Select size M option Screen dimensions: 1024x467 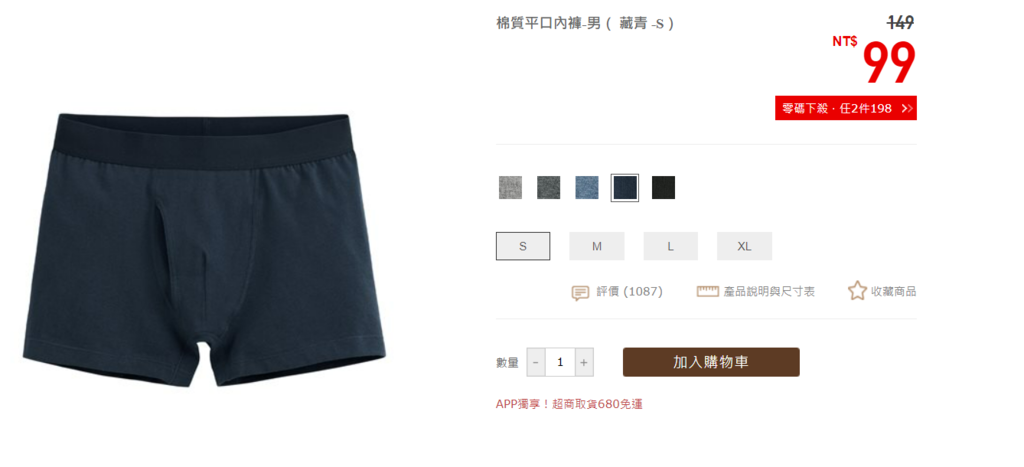(x=597, y=246)
